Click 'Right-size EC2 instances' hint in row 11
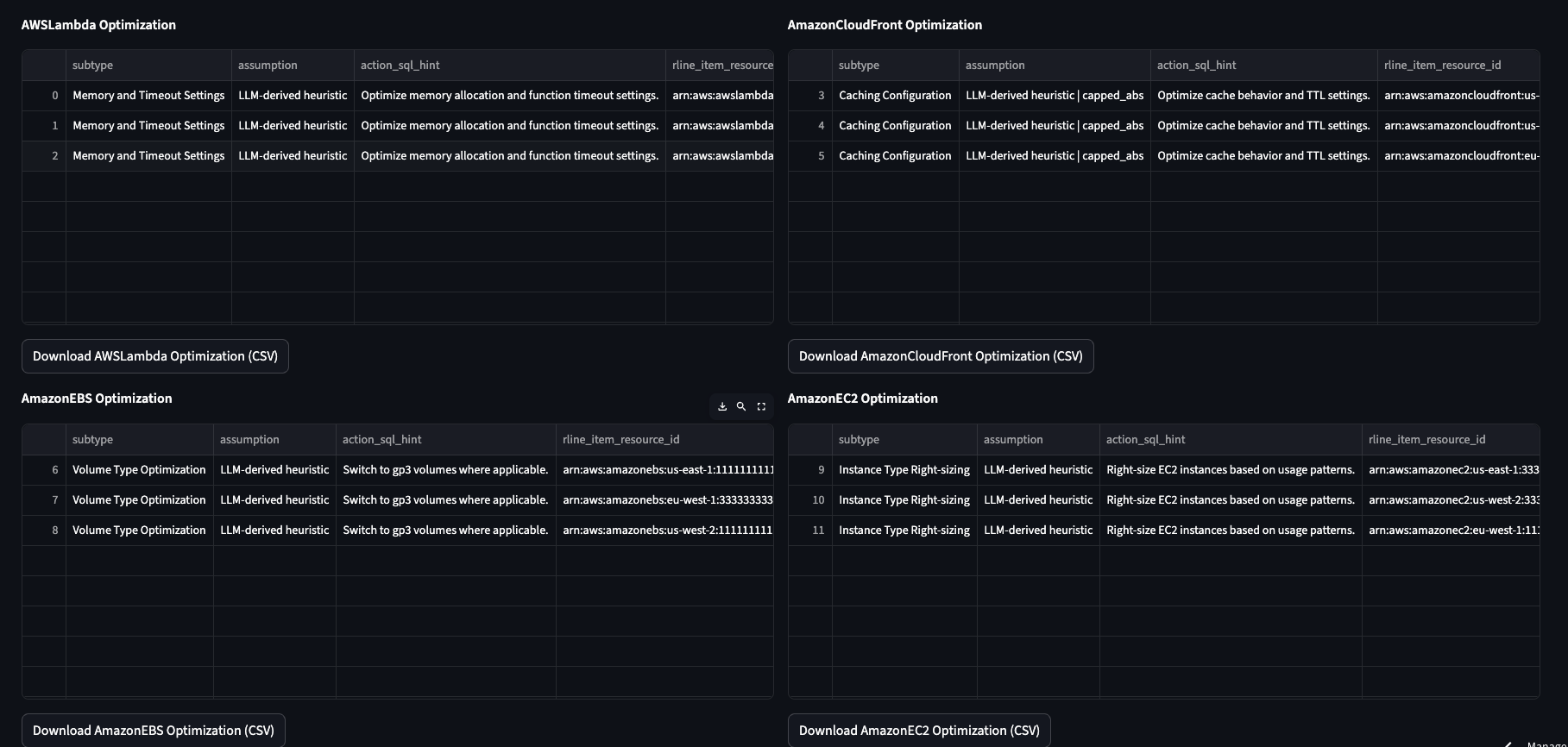The image size is (1568, 747). click(x=1231, y=530)
